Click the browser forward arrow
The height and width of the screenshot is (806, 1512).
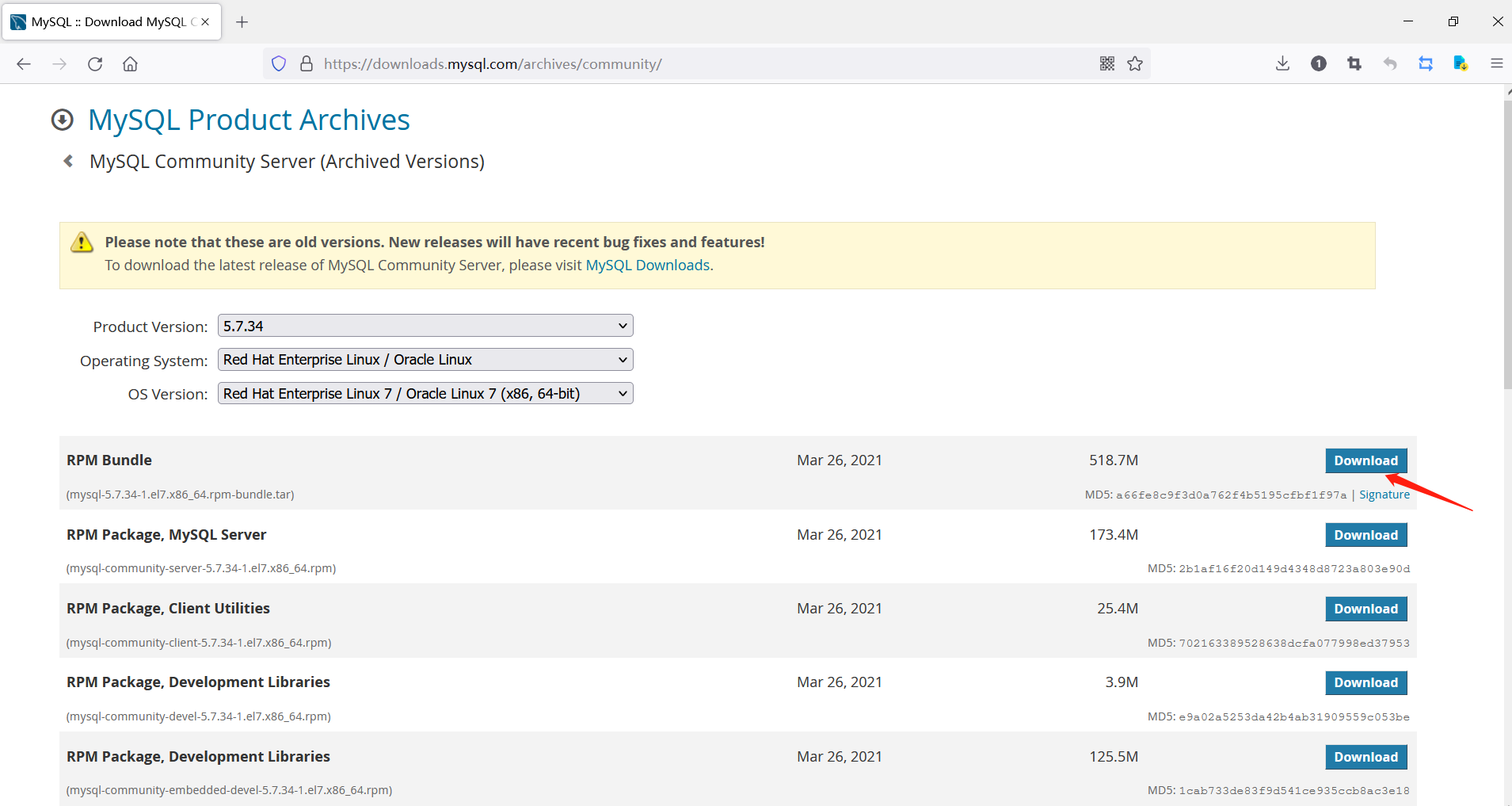coord(59,64)
